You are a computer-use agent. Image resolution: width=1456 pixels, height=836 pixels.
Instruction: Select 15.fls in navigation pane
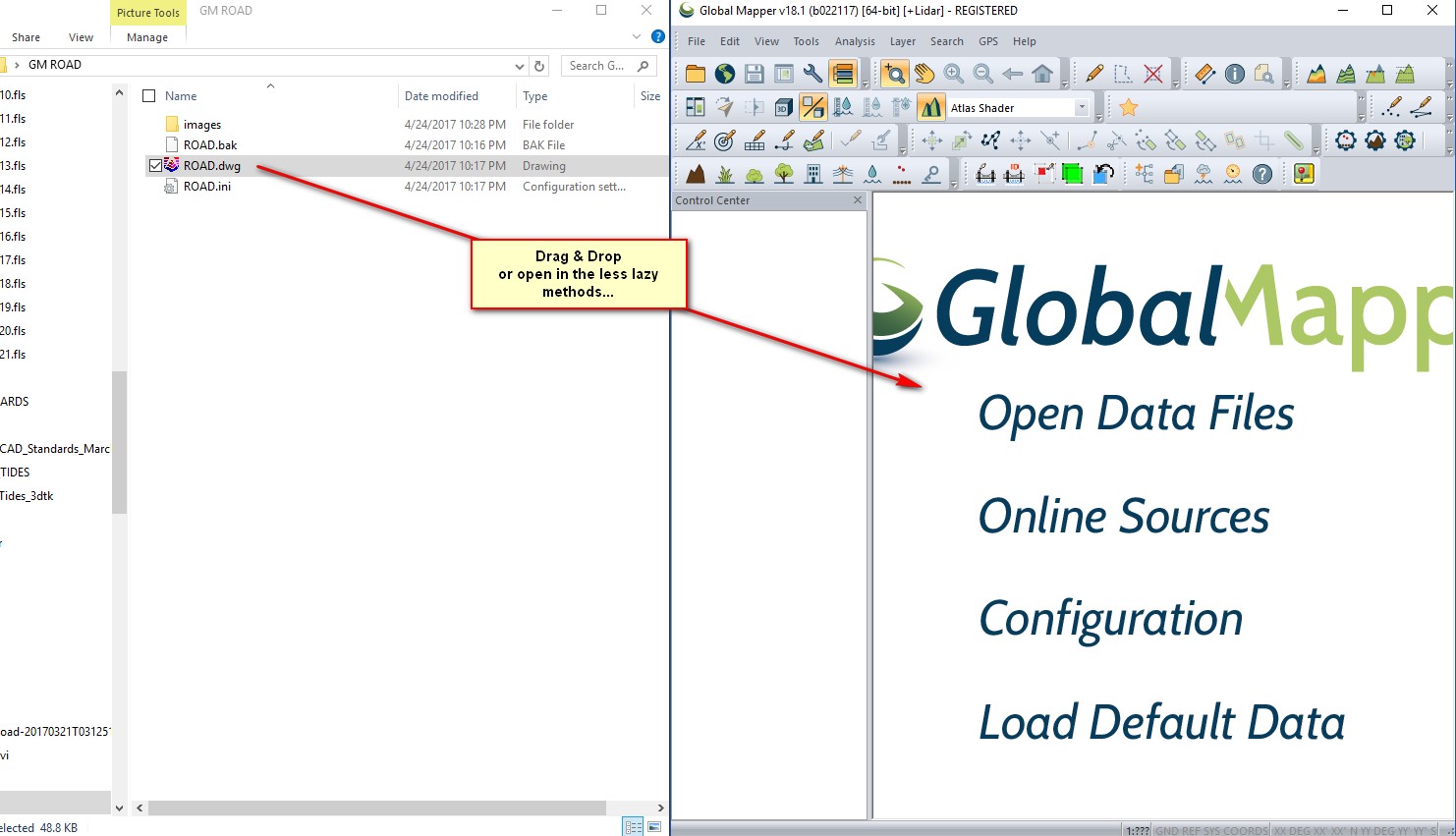pyautogui.click(x=13, y=213)
